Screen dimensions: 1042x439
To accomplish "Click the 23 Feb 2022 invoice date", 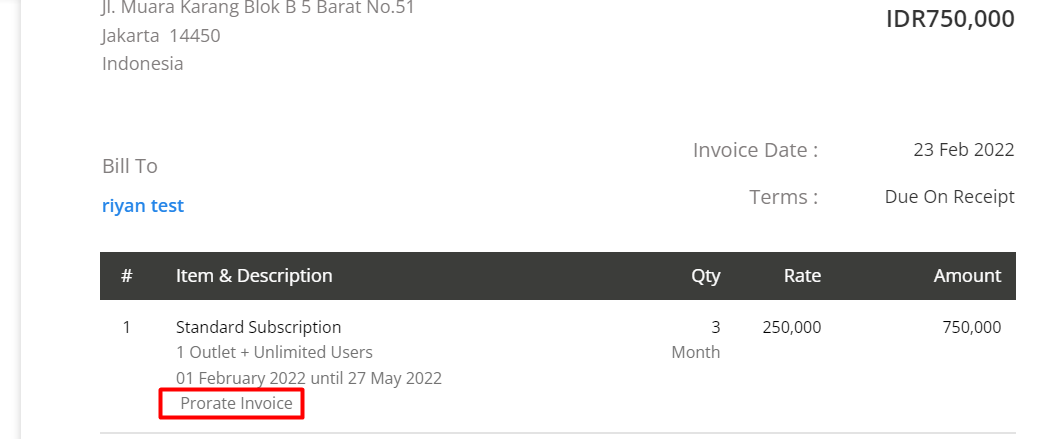I will (x=964, y=149).
